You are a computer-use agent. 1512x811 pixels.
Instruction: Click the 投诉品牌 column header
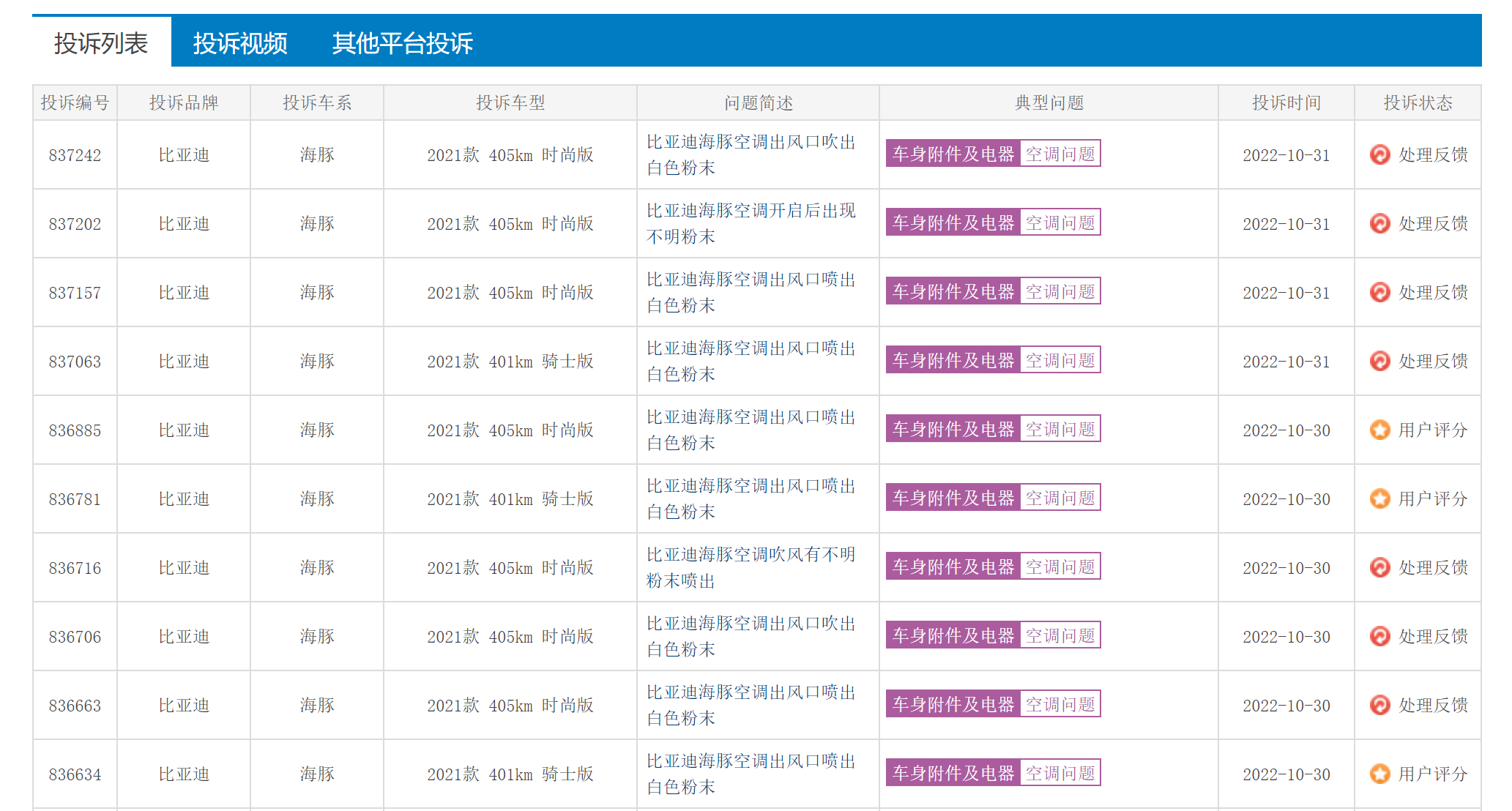click(x=184, y=102)
